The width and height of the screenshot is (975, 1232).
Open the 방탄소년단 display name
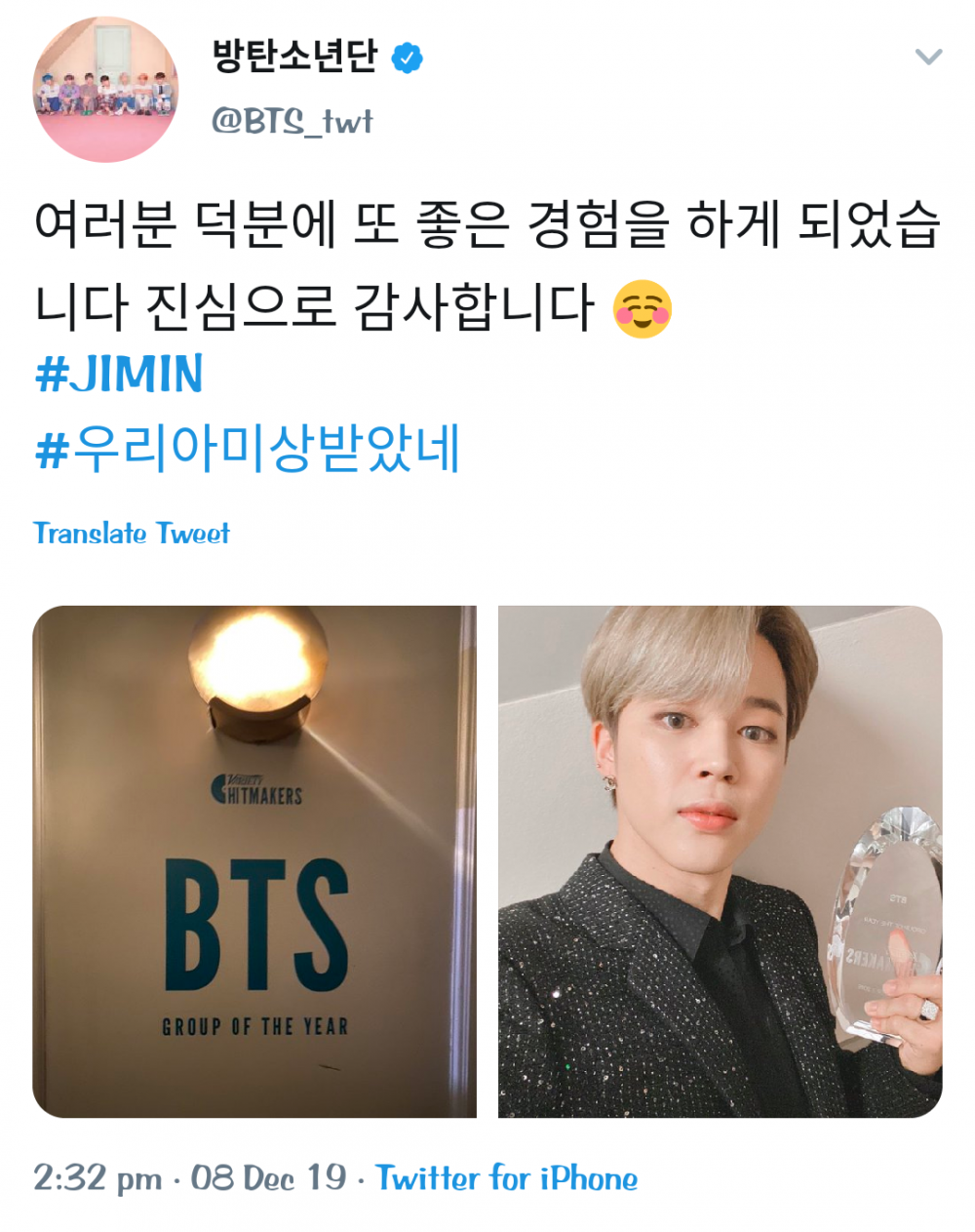tap(294, 57)
